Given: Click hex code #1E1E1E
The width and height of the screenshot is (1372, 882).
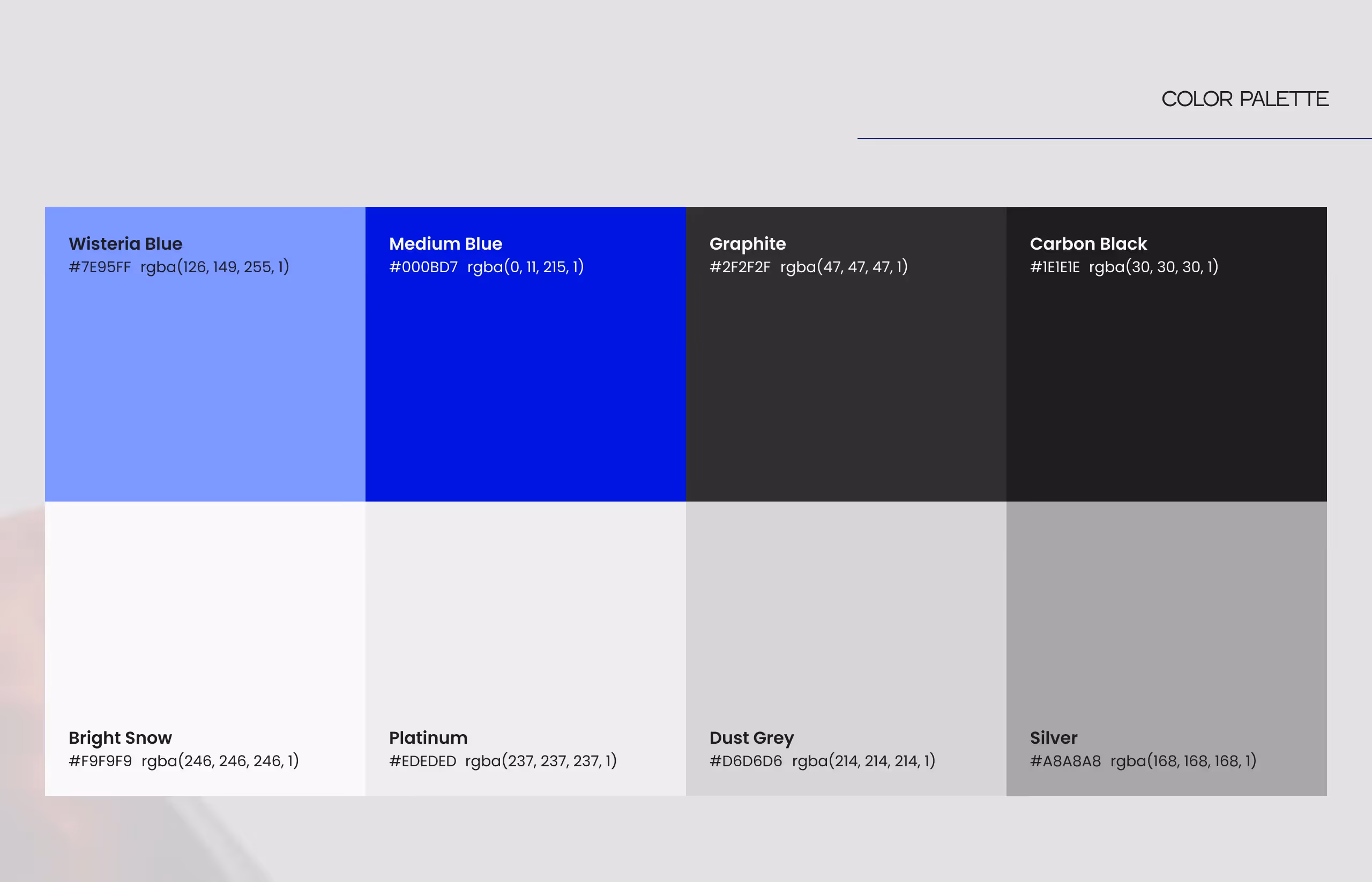Looking at the screenshot, I should 1055,267.
